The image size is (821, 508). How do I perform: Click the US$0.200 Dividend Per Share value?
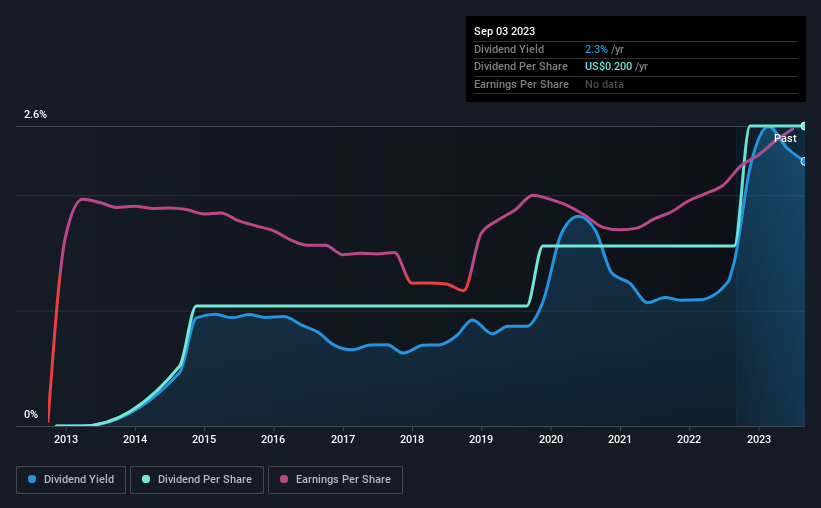(x=608, y=67)
